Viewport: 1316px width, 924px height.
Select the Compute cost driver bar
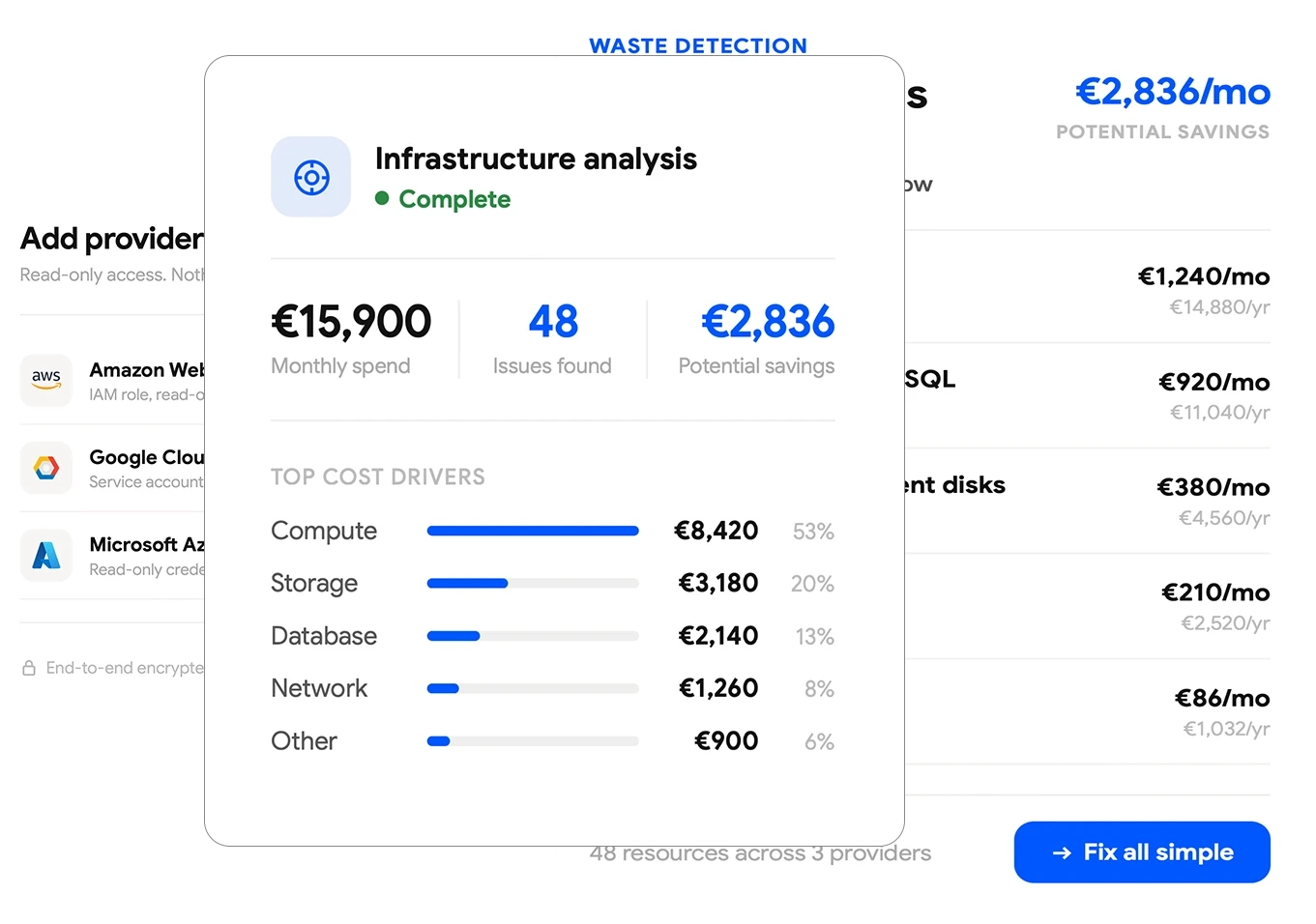point(532,530)
